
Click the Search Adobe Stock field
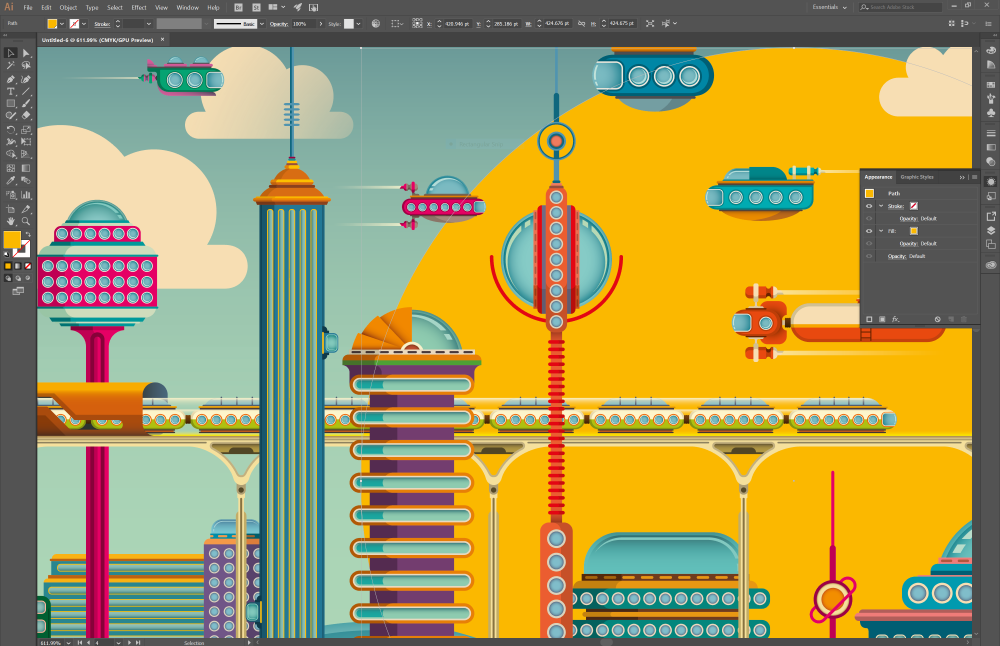(900, 7)
